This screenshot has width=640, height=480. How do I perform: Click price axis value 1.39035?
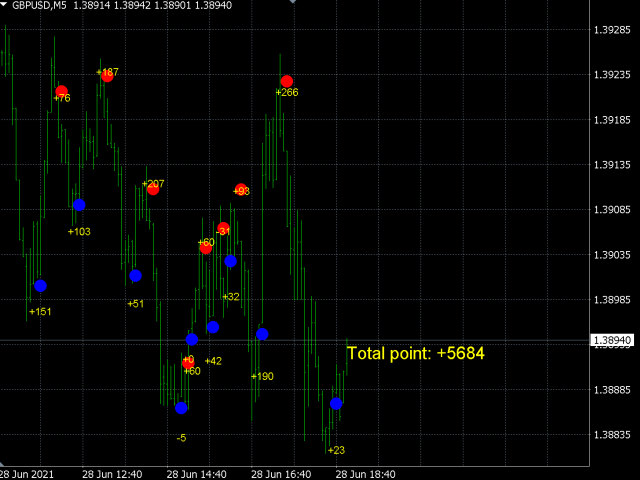[x=612, y=255]
